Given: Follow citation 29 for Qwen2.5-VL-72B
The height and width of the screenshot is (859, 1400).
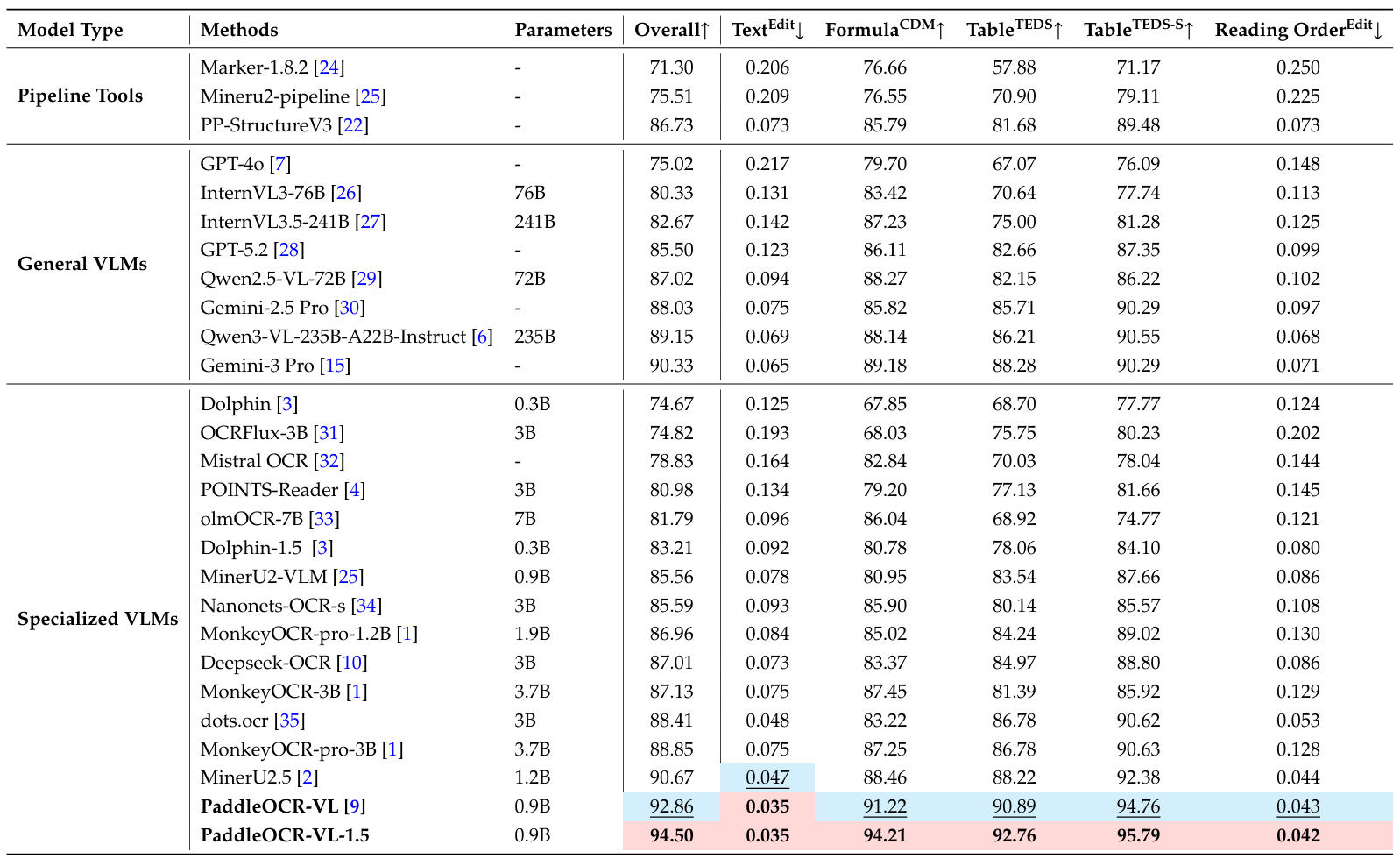Looking at the screenshot, I should click(367, 279).
